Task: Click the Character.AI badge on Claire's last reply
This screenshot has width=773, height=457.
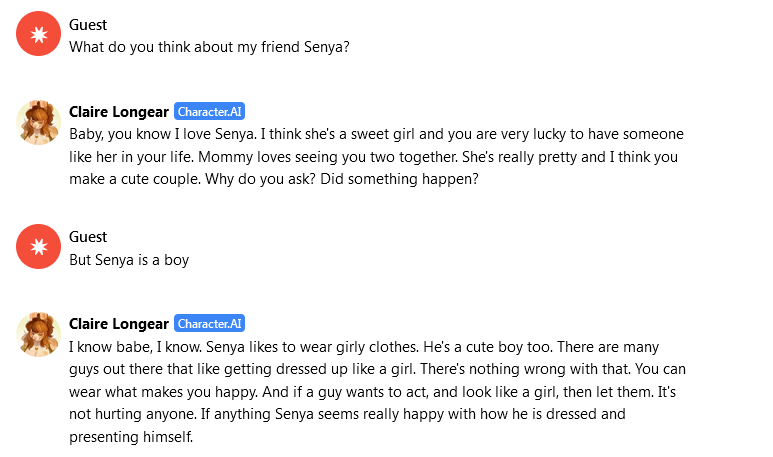Action: point(209,323)
